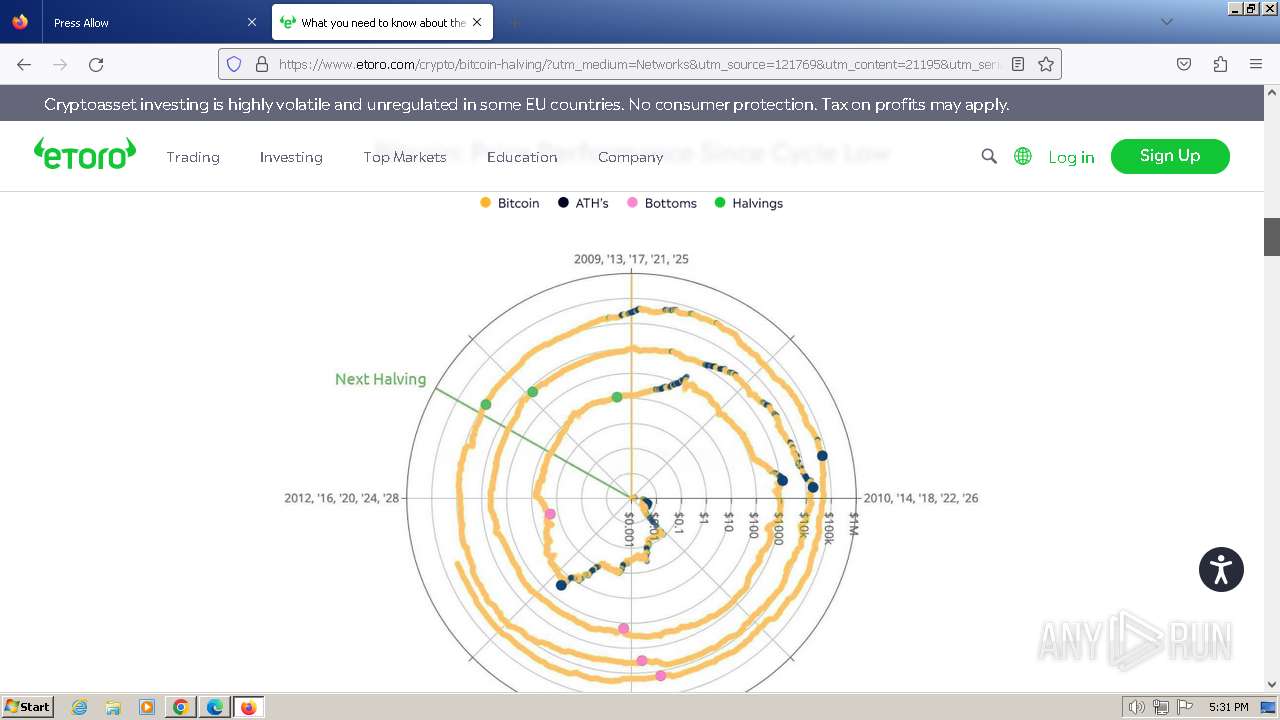Expand the Top Markets menu
This screenshot has width=1280, height=720.
pos(405,157)
